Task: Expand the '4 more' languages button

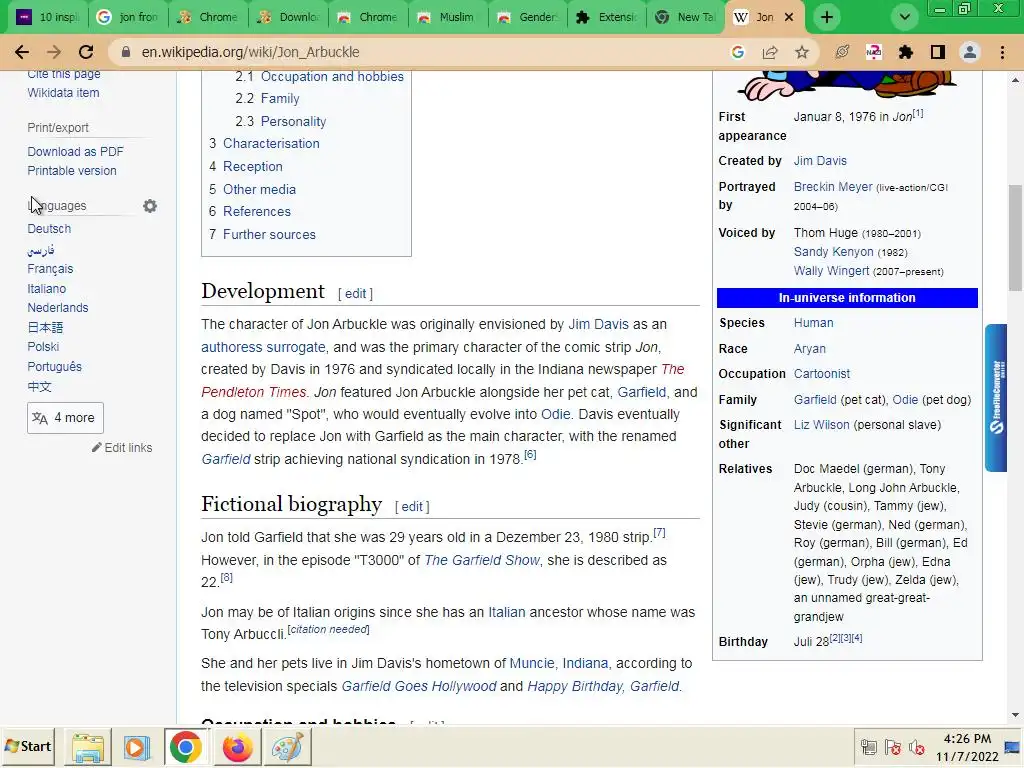Action: pos(65,418)
